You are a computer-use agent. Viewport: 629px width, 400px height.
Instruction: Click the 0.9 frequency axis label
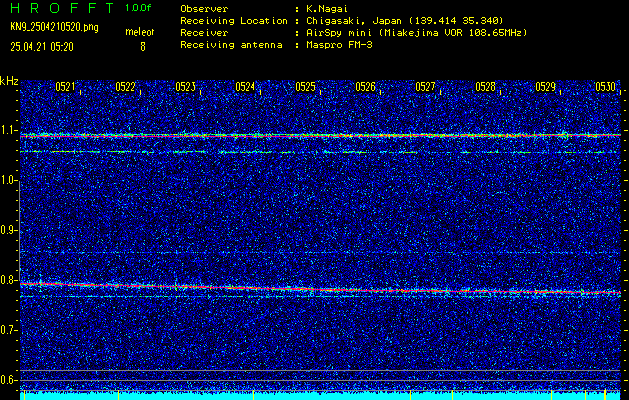pyautogui.click(x=9, y=230)
